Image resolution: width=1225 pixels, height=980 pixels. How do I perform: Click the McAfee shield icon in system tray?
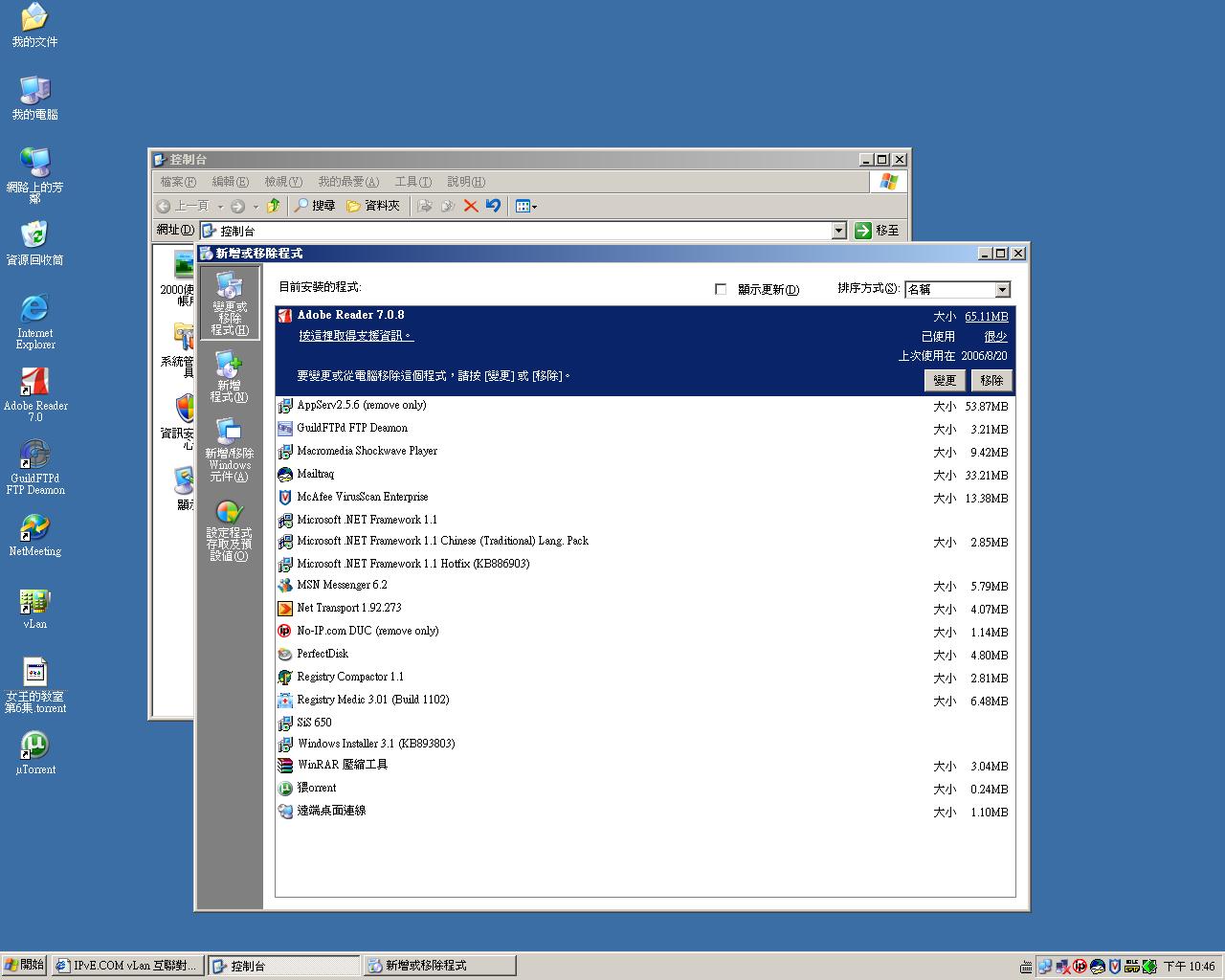[1114, 967]
